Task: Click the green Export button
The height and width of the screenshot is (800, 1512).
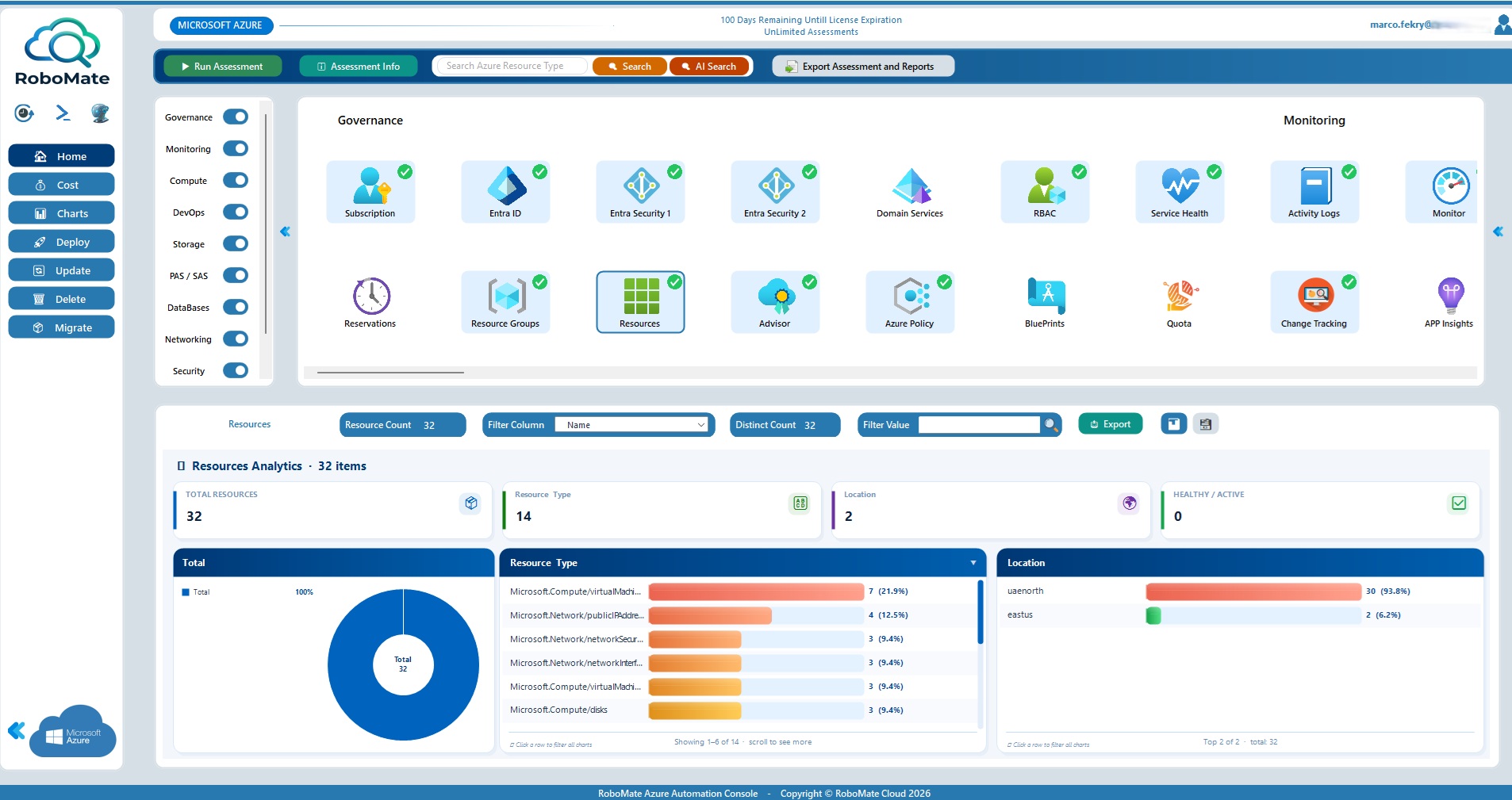Action: pos(1111,424)
